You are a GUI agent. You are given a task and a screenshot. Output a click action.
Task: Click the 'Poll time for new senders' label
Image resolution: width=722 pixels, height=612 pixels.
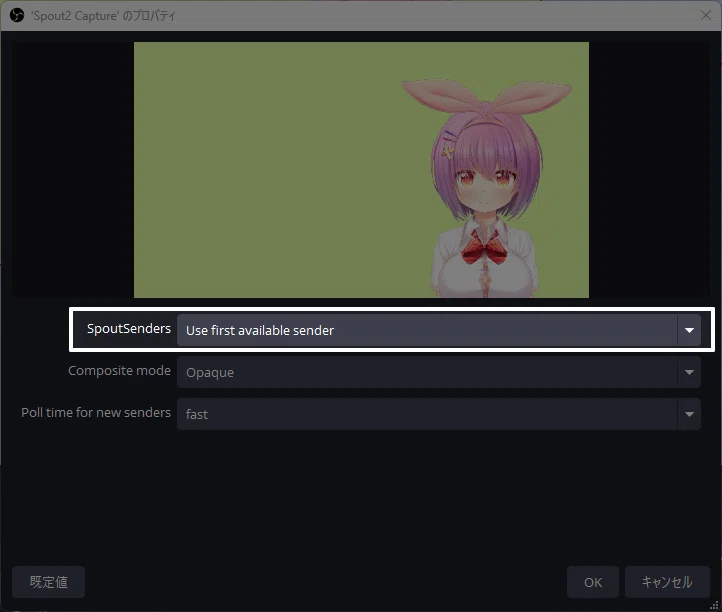pos(96,413)
